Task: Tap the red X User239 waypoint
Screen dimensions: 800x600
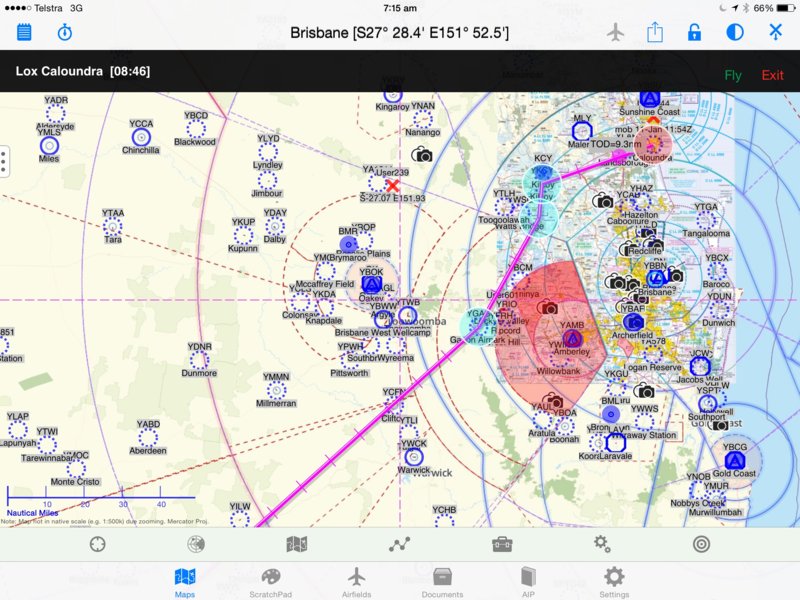Action: [392, 186]
